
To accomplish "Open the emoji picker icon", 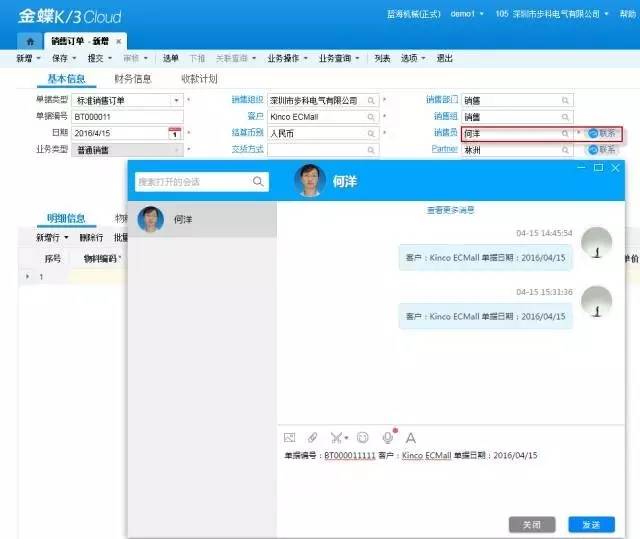I will point(362,437).
